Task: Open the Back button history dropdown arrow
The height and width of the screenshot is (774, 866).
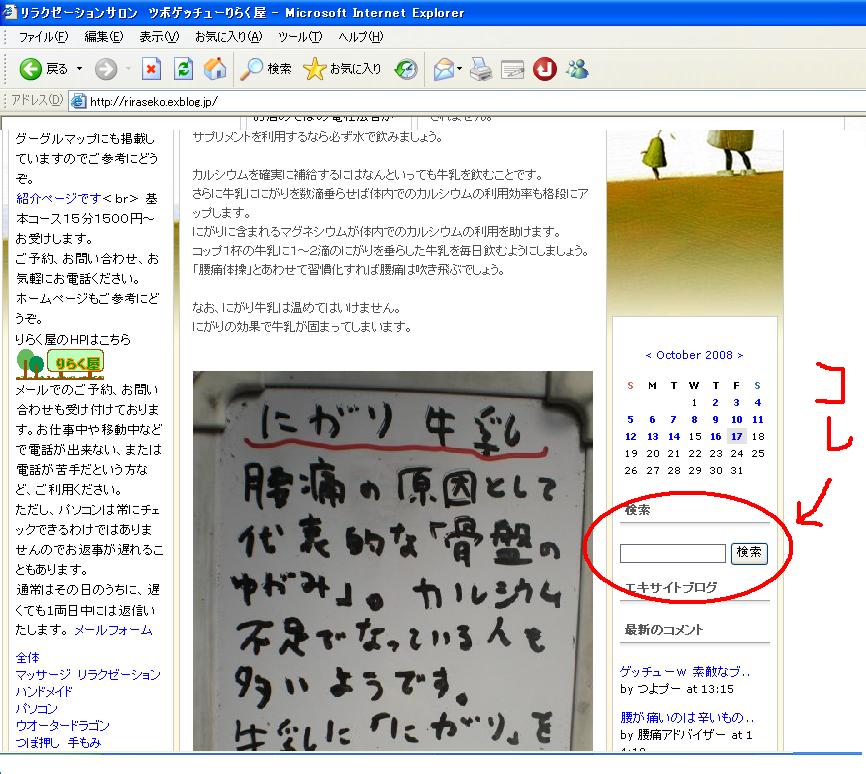Action: tap(79, 69)
